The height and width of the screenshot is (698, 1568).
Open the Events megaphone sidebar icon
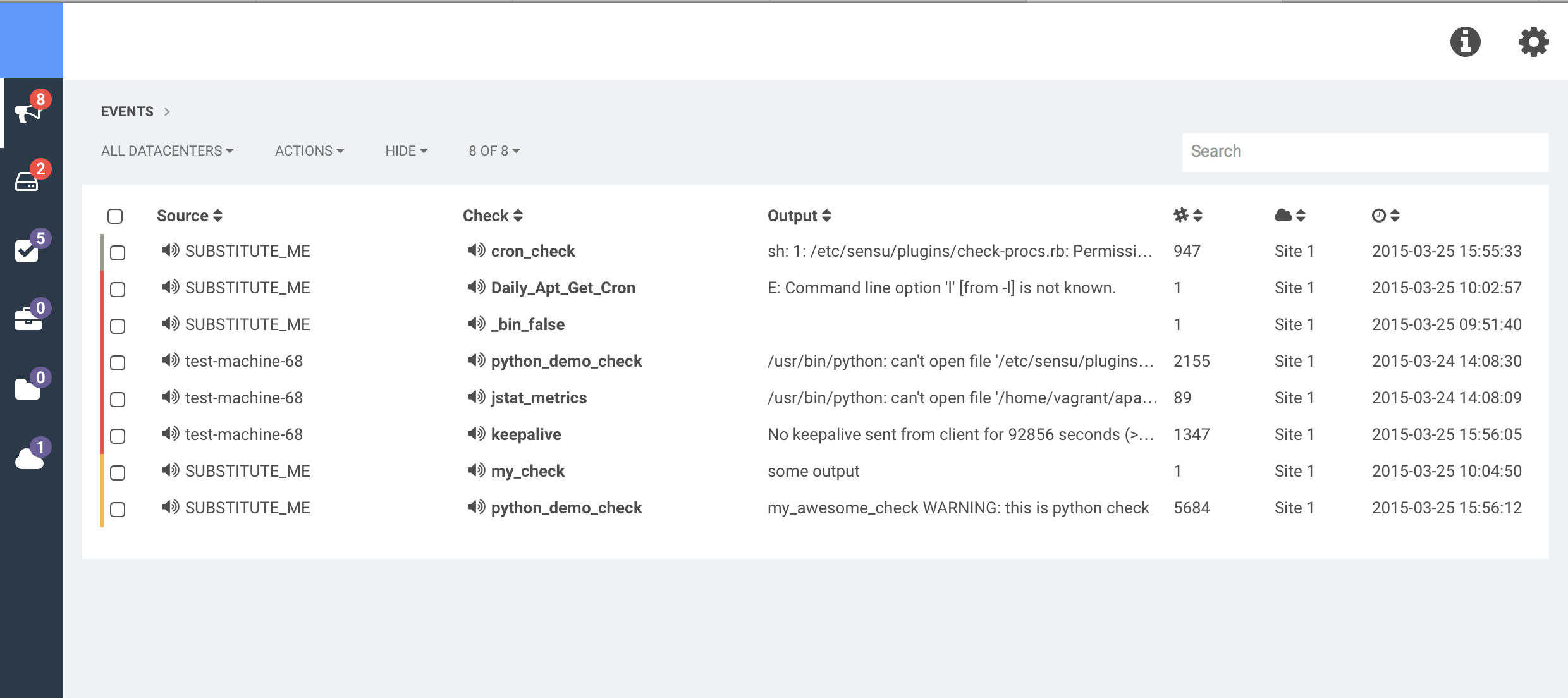[x=28, y=113]
